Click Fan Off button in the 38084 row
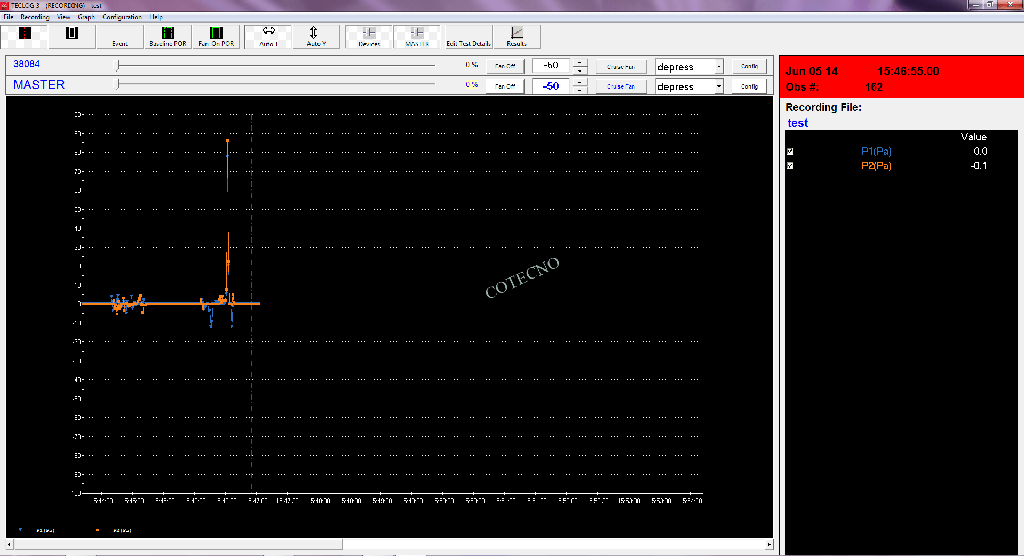 click(505, 67)
